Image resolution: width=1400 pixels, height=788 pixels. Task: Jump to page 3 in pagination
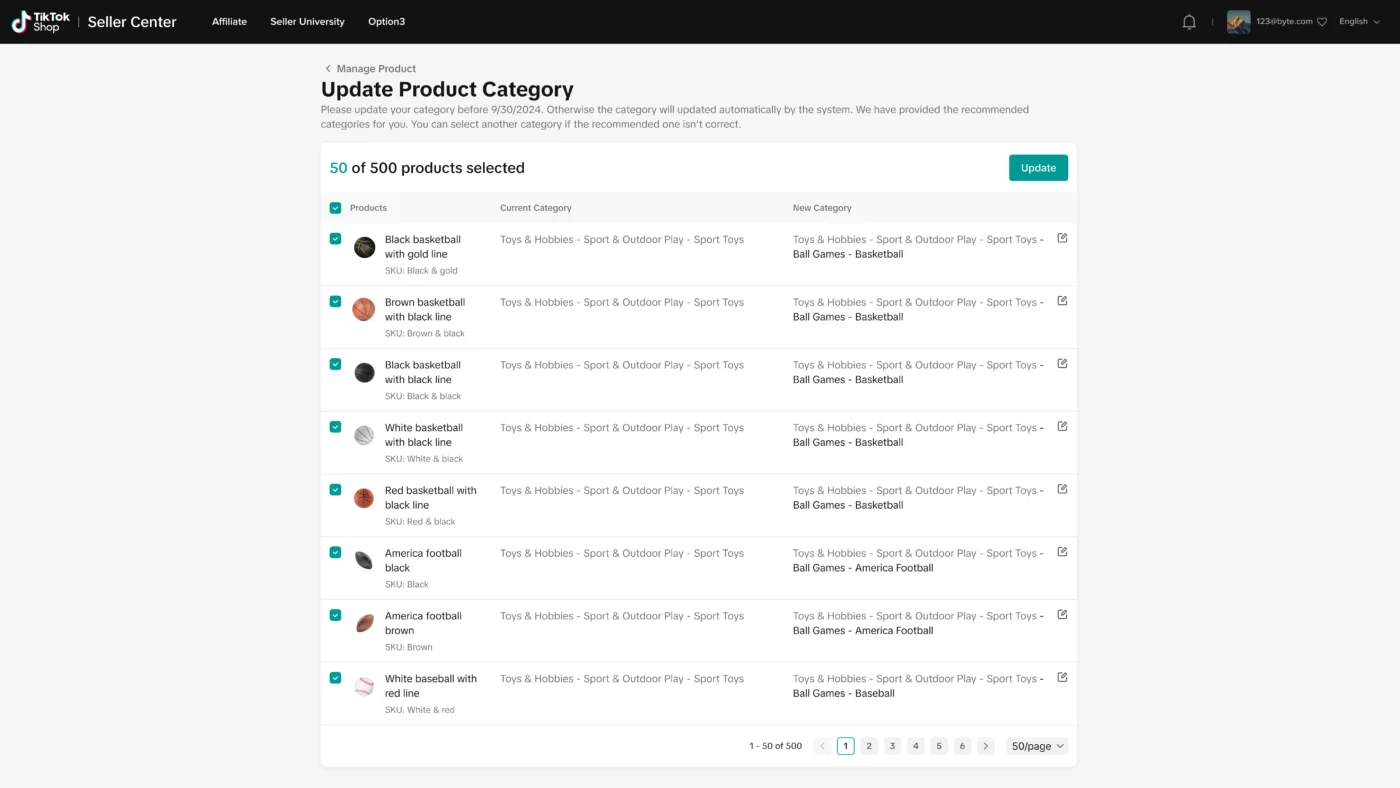click(892, 746)
